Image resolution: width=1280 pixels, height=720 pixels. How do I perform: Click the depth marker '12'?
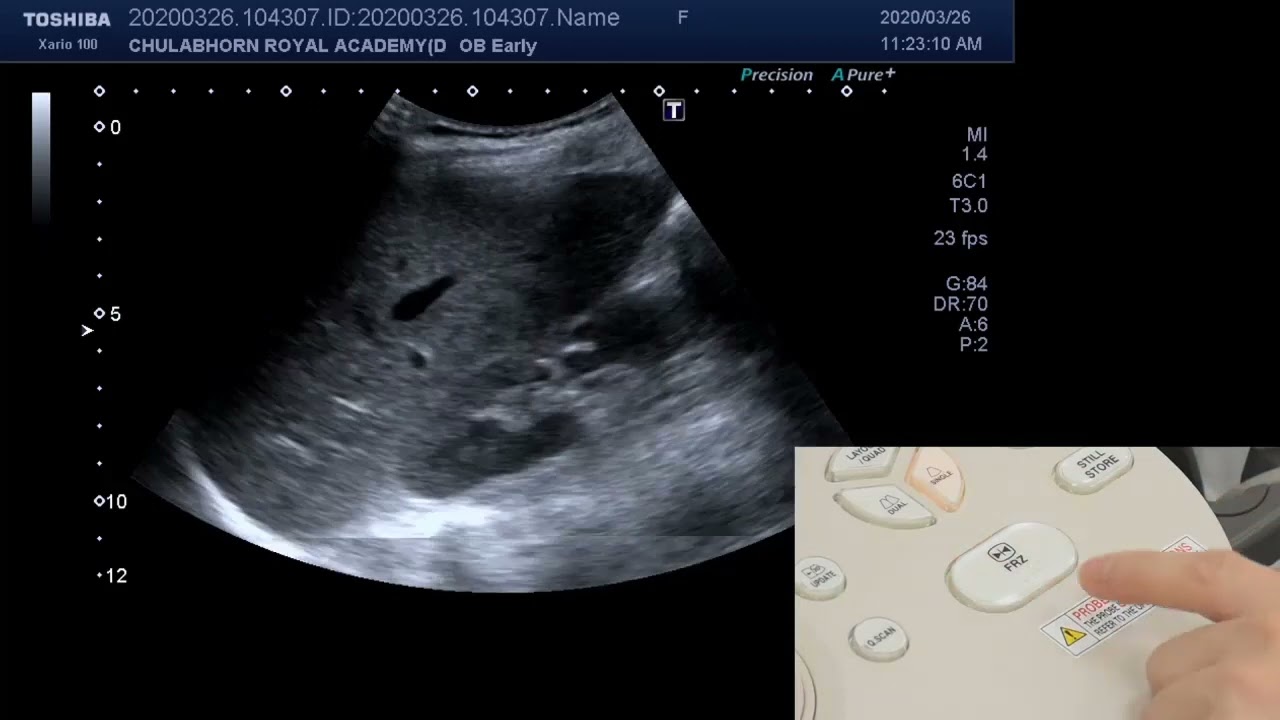click(x=116, y=576)
